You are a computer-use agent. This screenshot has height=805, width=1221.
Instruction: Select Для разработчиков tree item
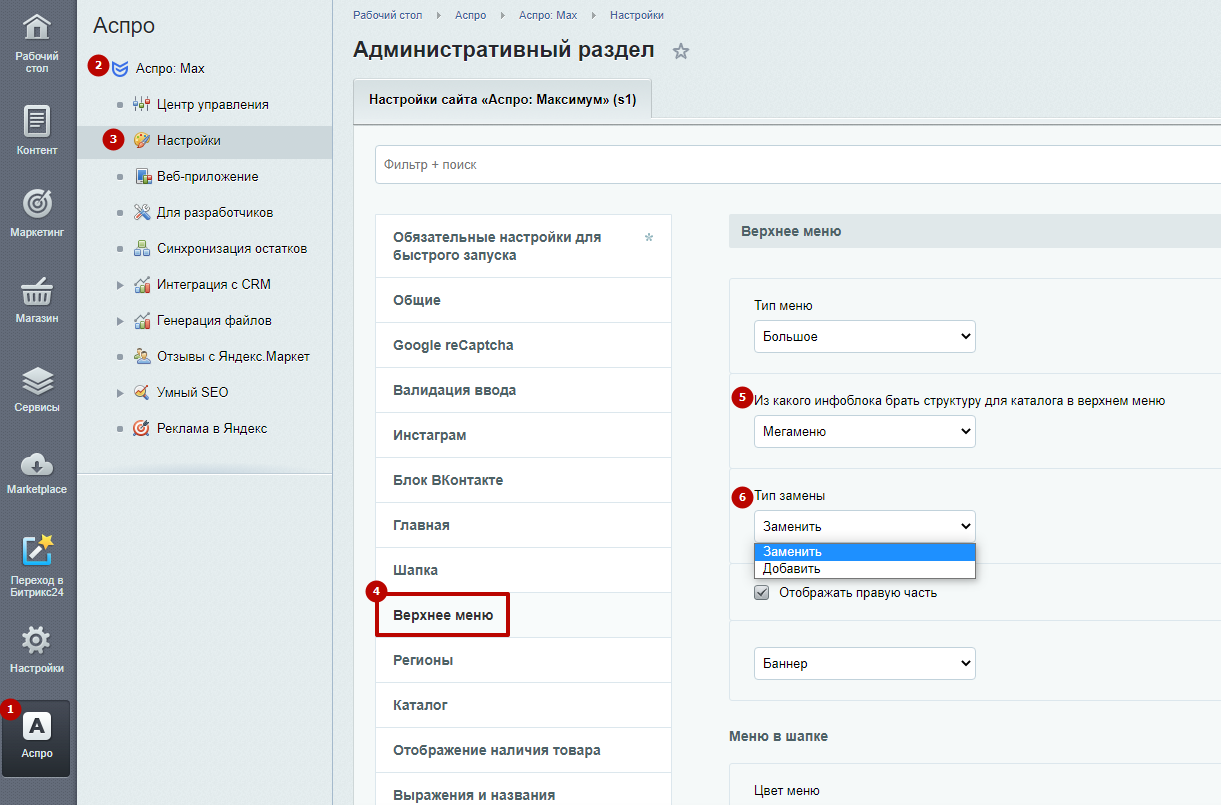tap(215, 212)
